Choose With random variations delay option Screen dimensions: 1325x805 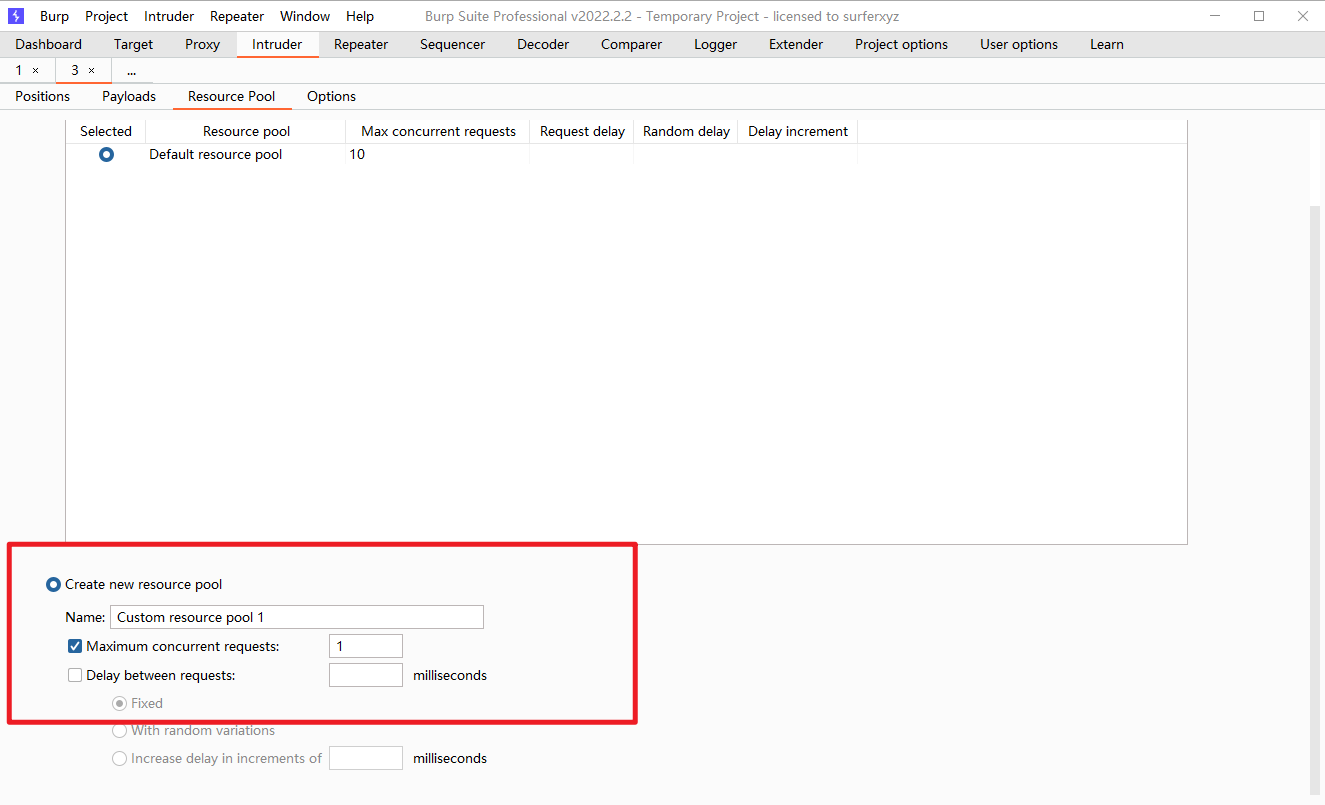point(120,731)
